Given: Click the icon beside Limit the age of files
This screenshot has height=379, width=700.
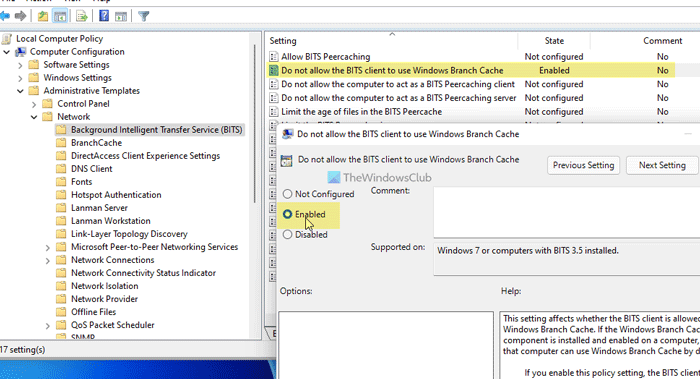Looking at the screenshot, I should [274, 112].
